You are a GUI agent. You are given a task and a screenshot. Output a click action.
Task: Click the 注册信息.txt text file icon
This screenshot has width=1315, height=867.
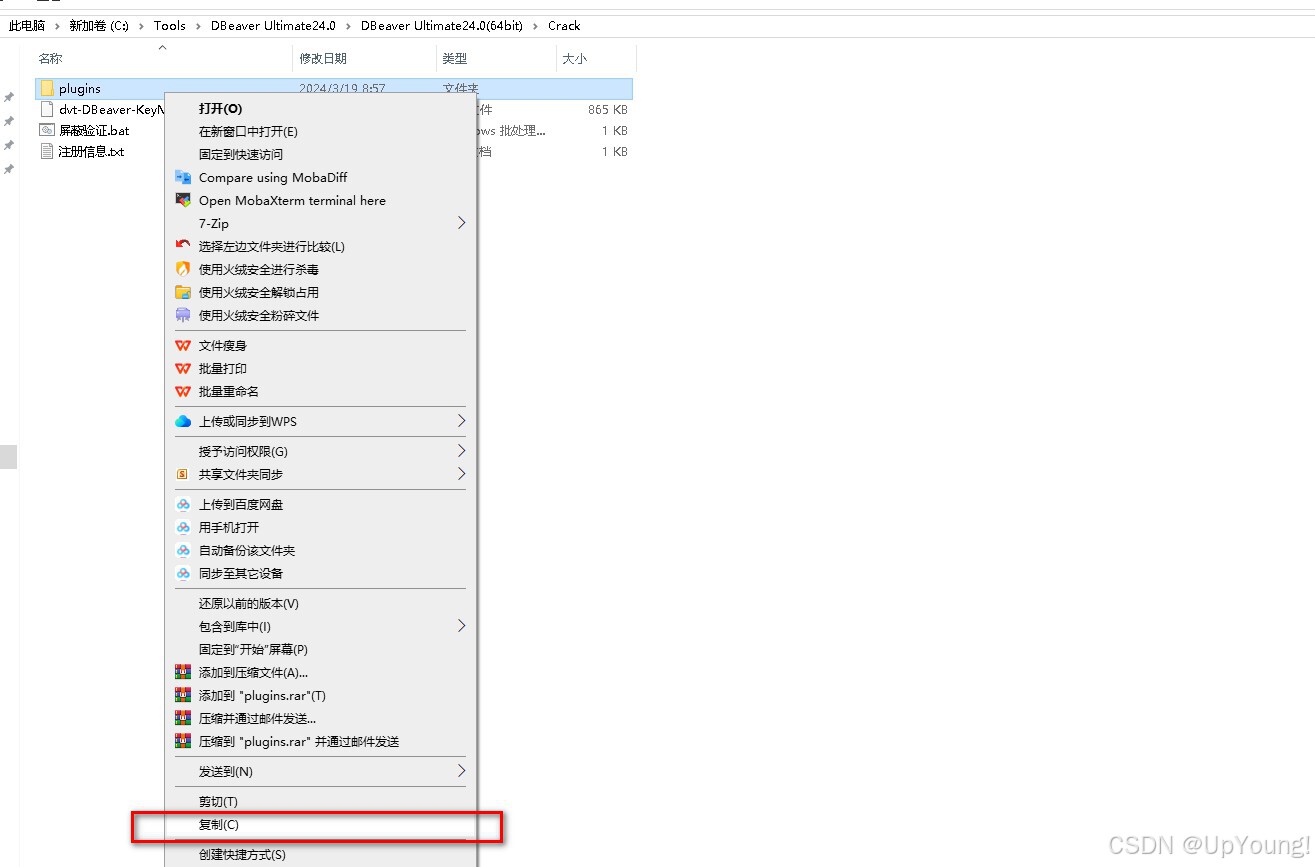(46, 151)
